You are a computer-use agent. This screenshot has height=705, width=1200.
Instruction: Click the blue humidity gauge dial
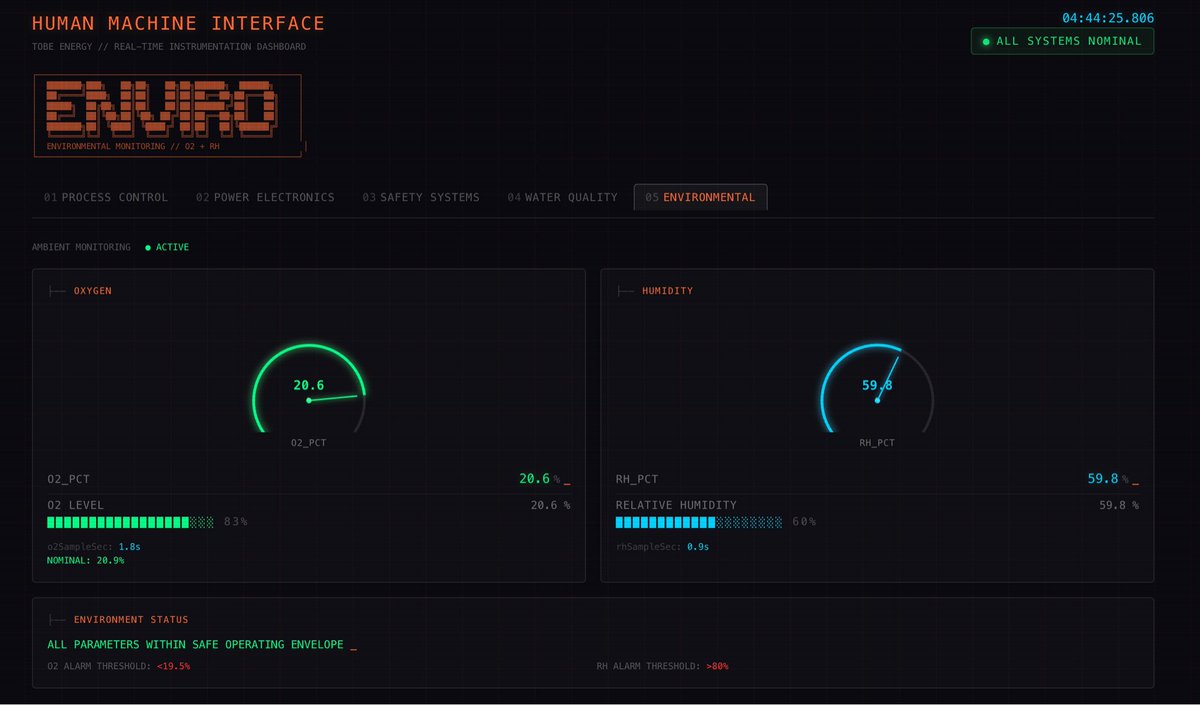pos(877,389)
